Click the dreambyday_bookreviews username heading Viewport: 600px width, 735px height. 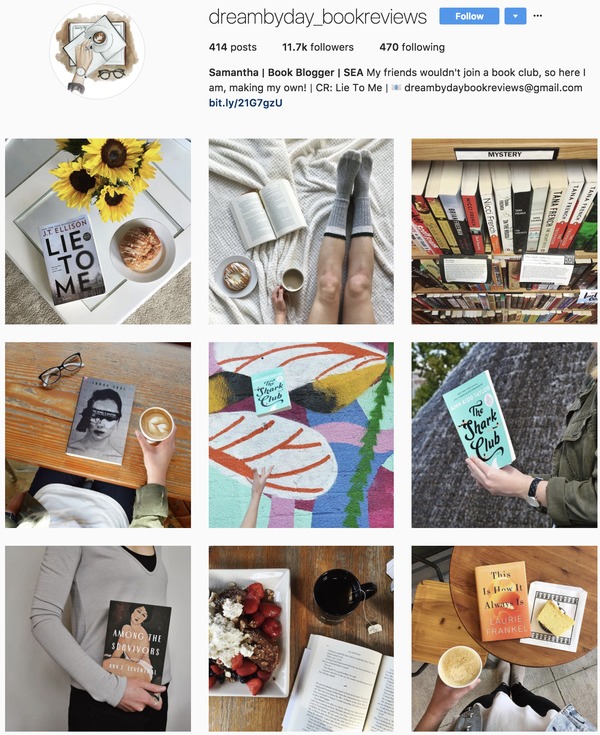coord(317,17)
